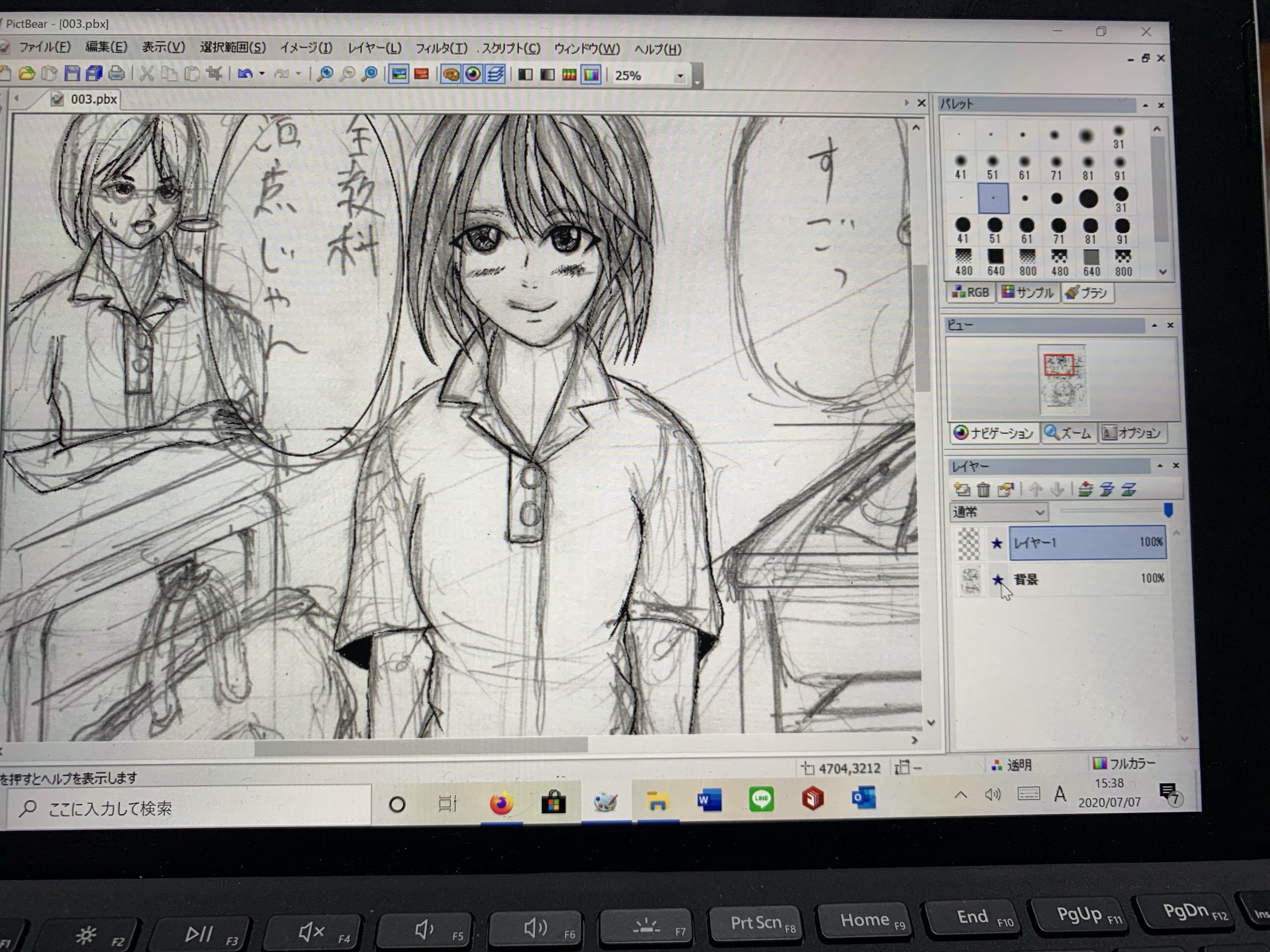Screen dimensions: 1270x952
Task: Switch to the オプション view tab
Action: 1132,433
